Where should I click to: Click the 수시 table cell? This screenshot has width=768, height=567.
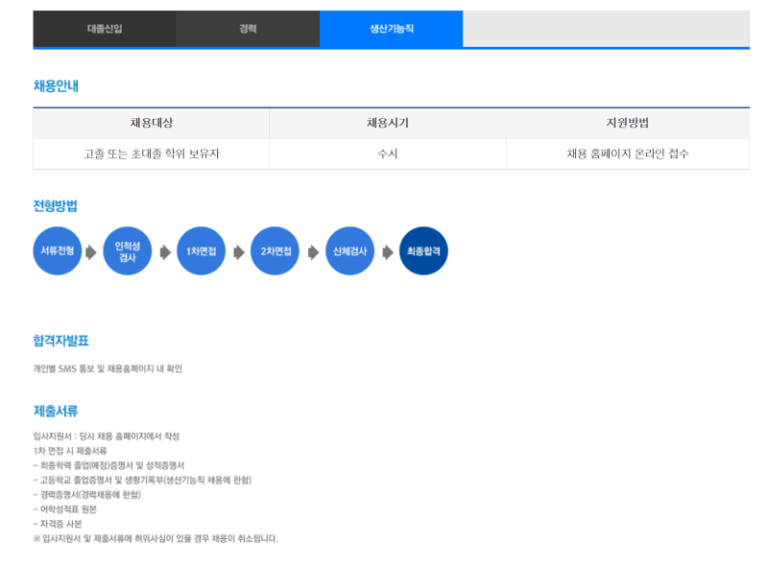387,154
